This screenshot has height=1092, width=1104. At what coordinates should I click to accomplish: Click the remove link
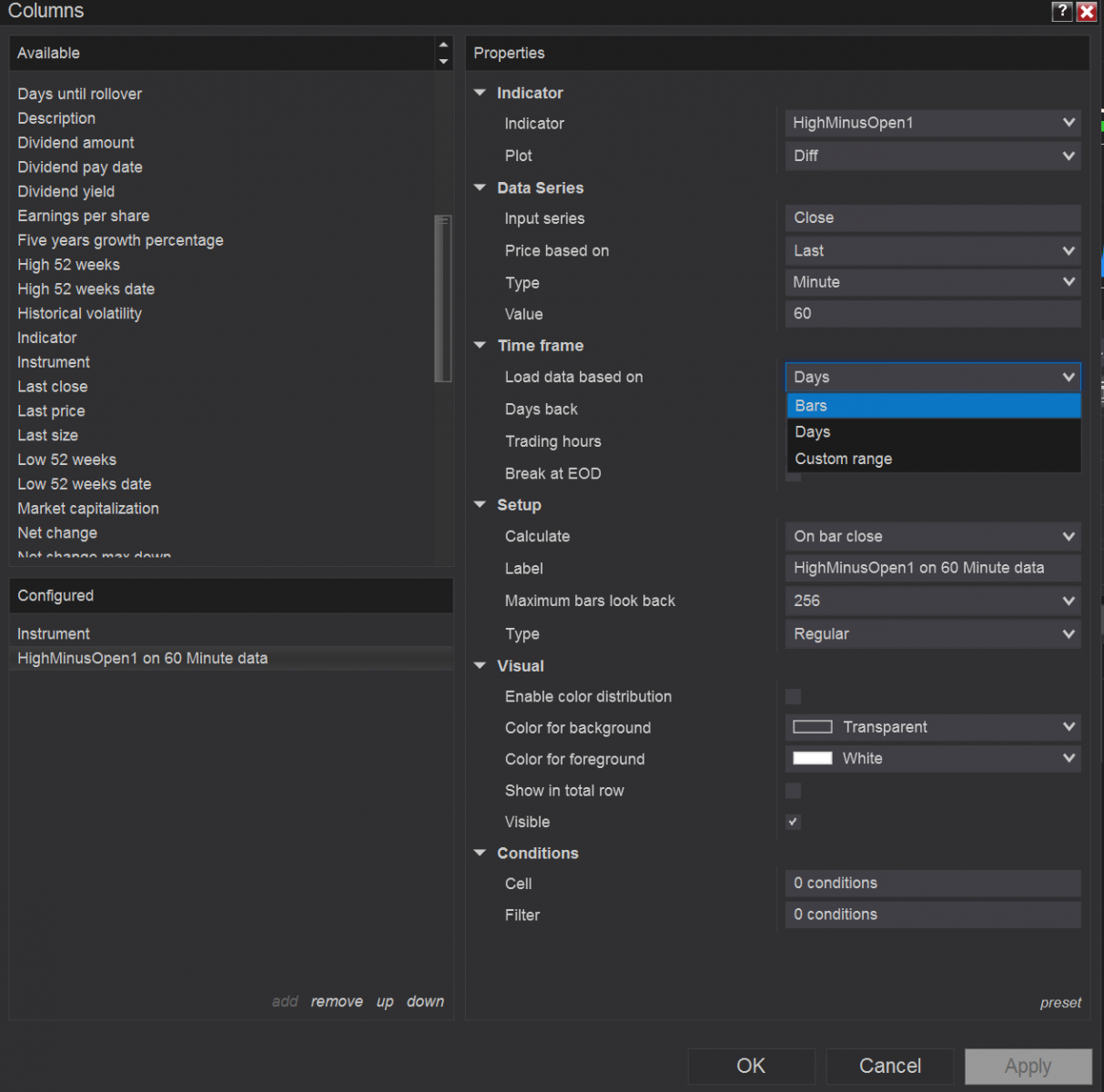point(337,1001)
